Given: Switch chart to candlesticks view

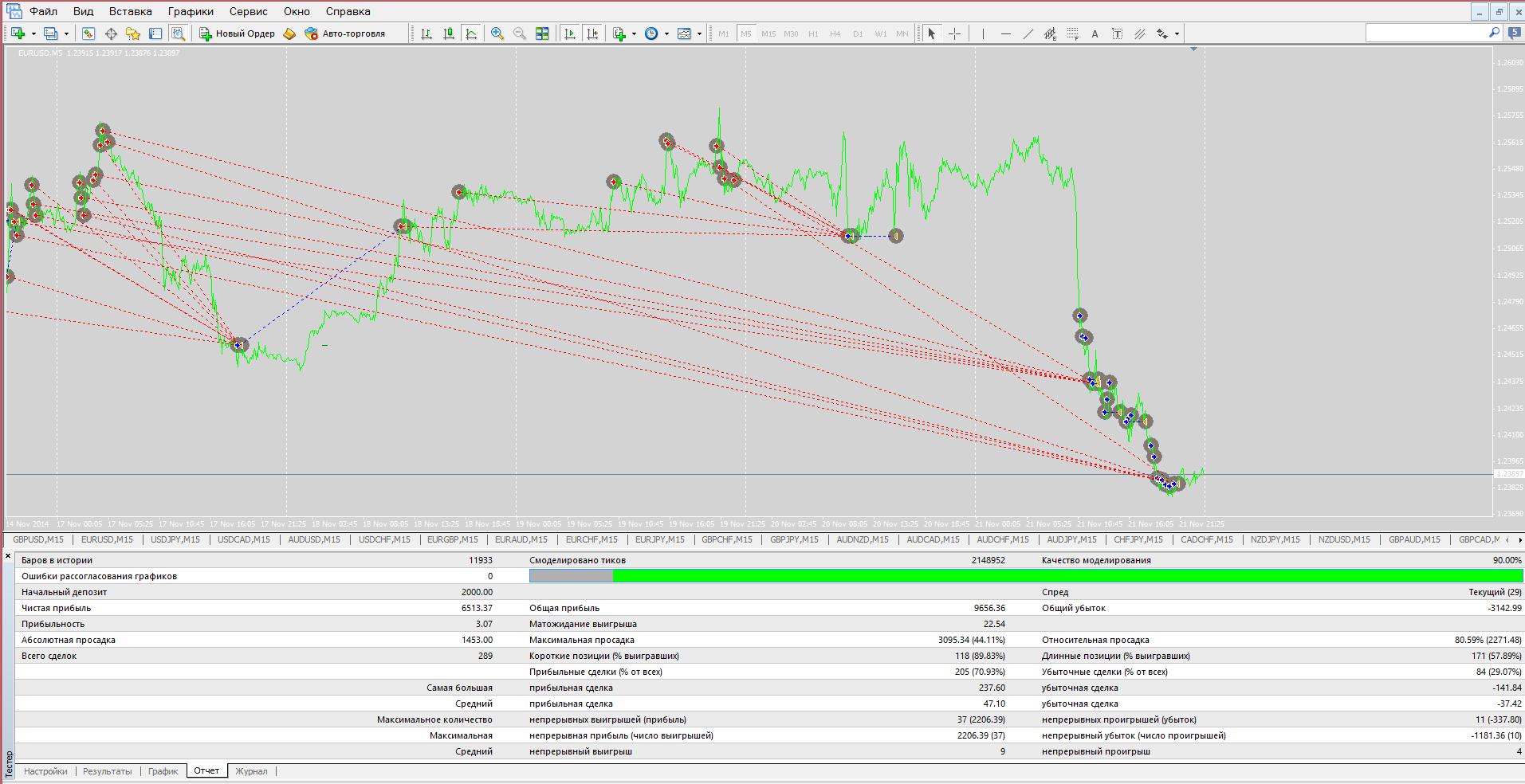Looking at the screenshot, I should coord(449,33).
